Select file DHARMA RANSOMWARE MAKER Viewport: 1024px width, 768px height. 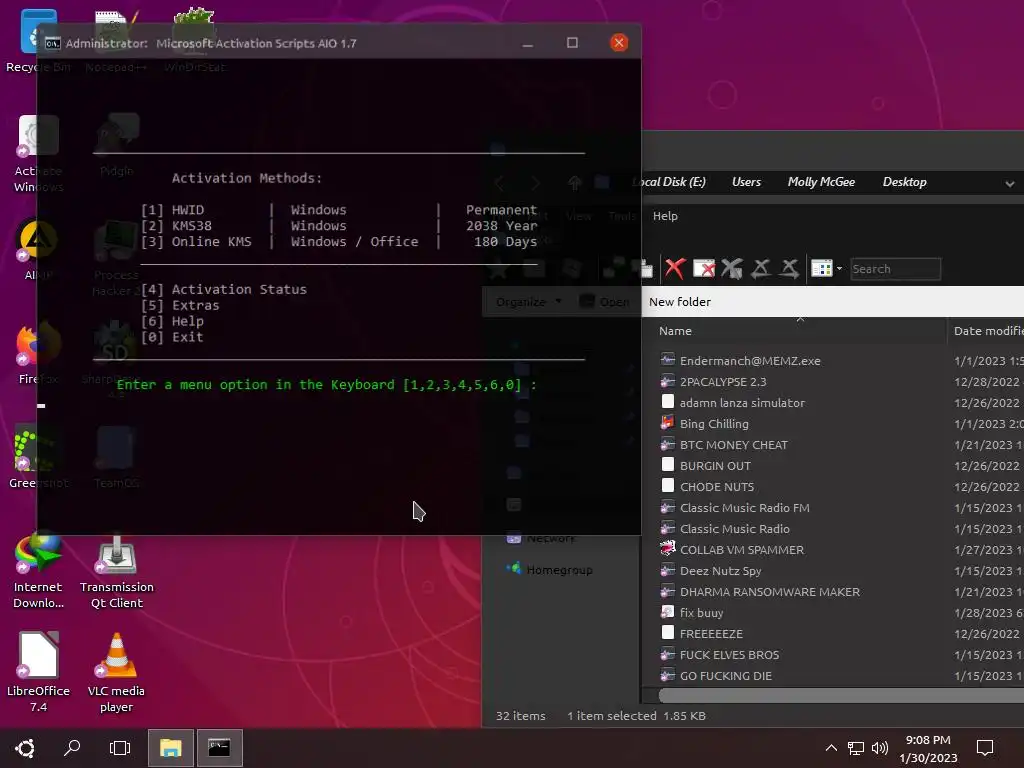(769, 592)
